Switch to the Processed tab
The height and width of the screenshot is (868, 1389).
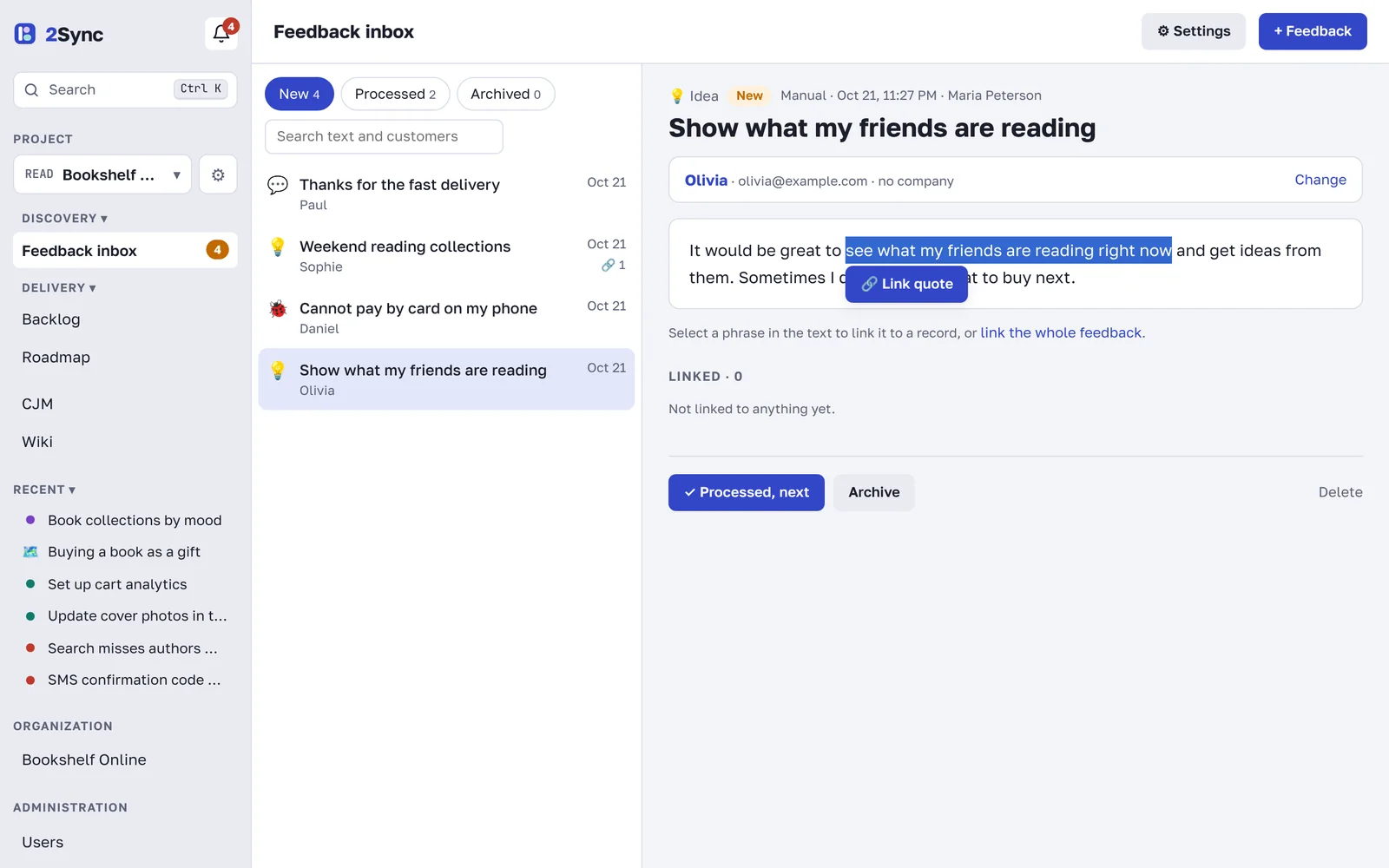pos(395,94)
